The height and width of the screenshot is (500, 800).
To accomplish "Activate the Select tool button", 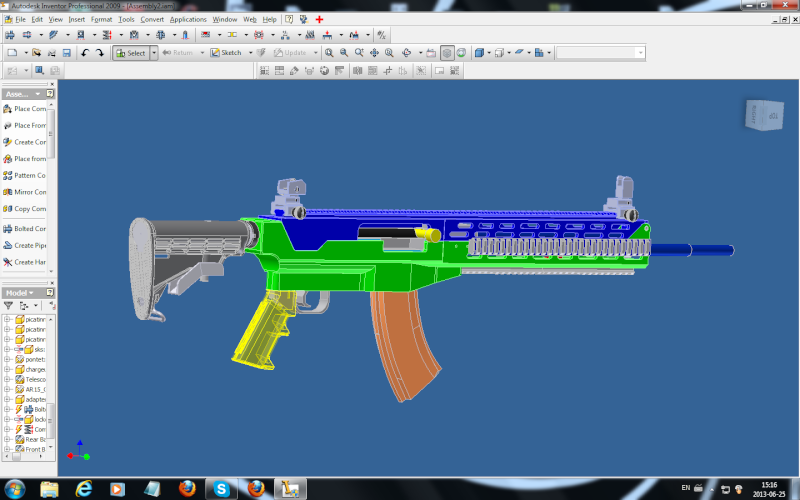I will (131, 53).
